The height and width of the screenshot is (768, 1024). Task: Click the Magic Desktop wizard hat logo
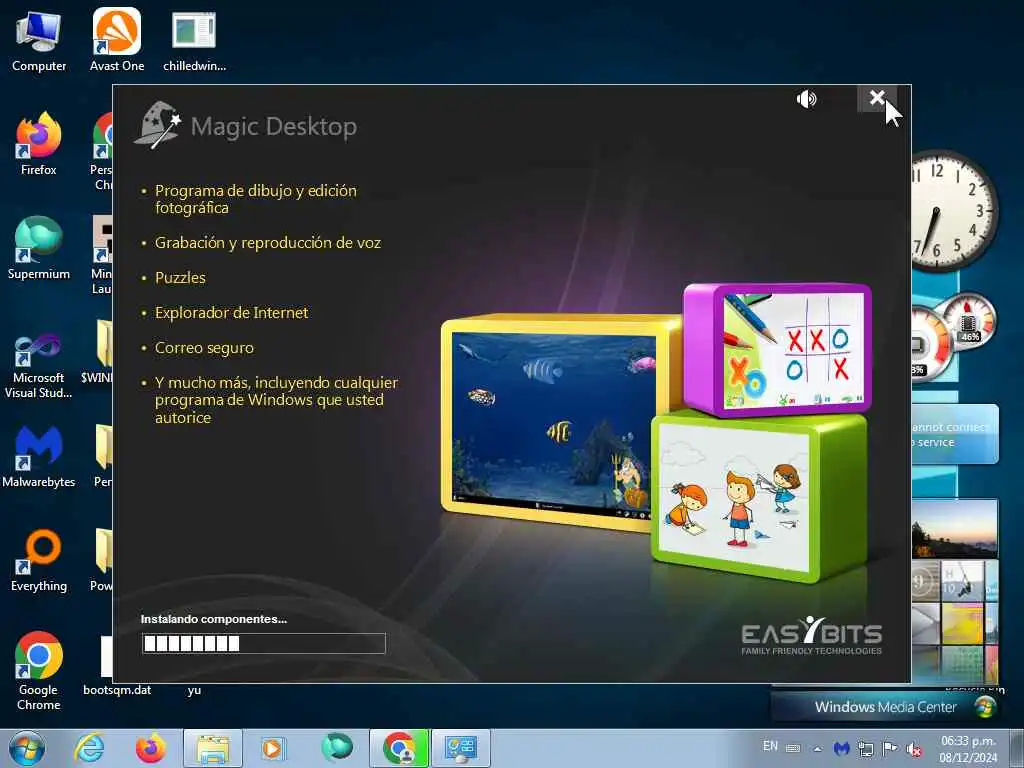[x=157, y=124]
